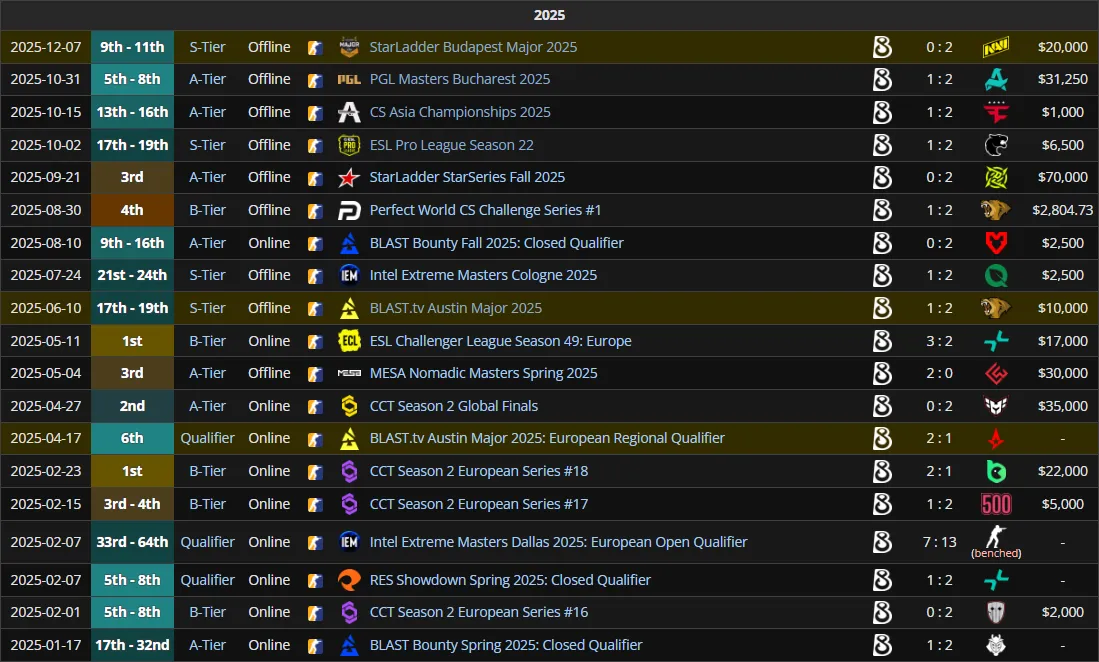The width and height of the screenshot is (1099, 662).
Task: Select the $70,000 prize value
Action: [1063, 177]
